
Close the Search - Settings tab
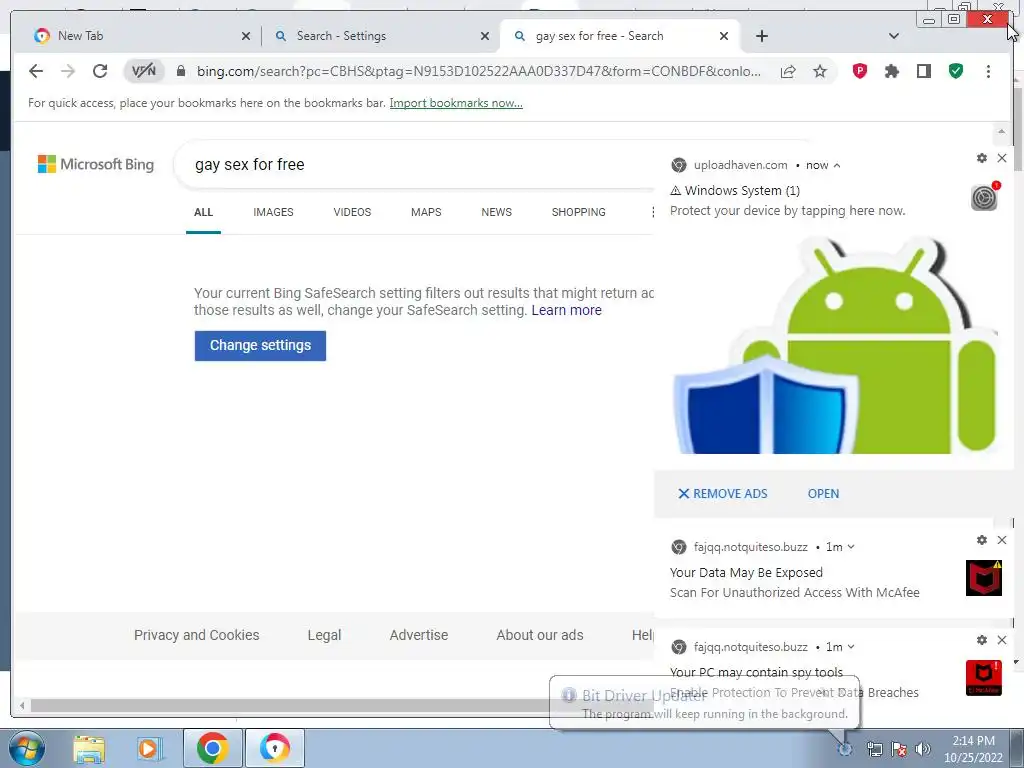[485, 36]
